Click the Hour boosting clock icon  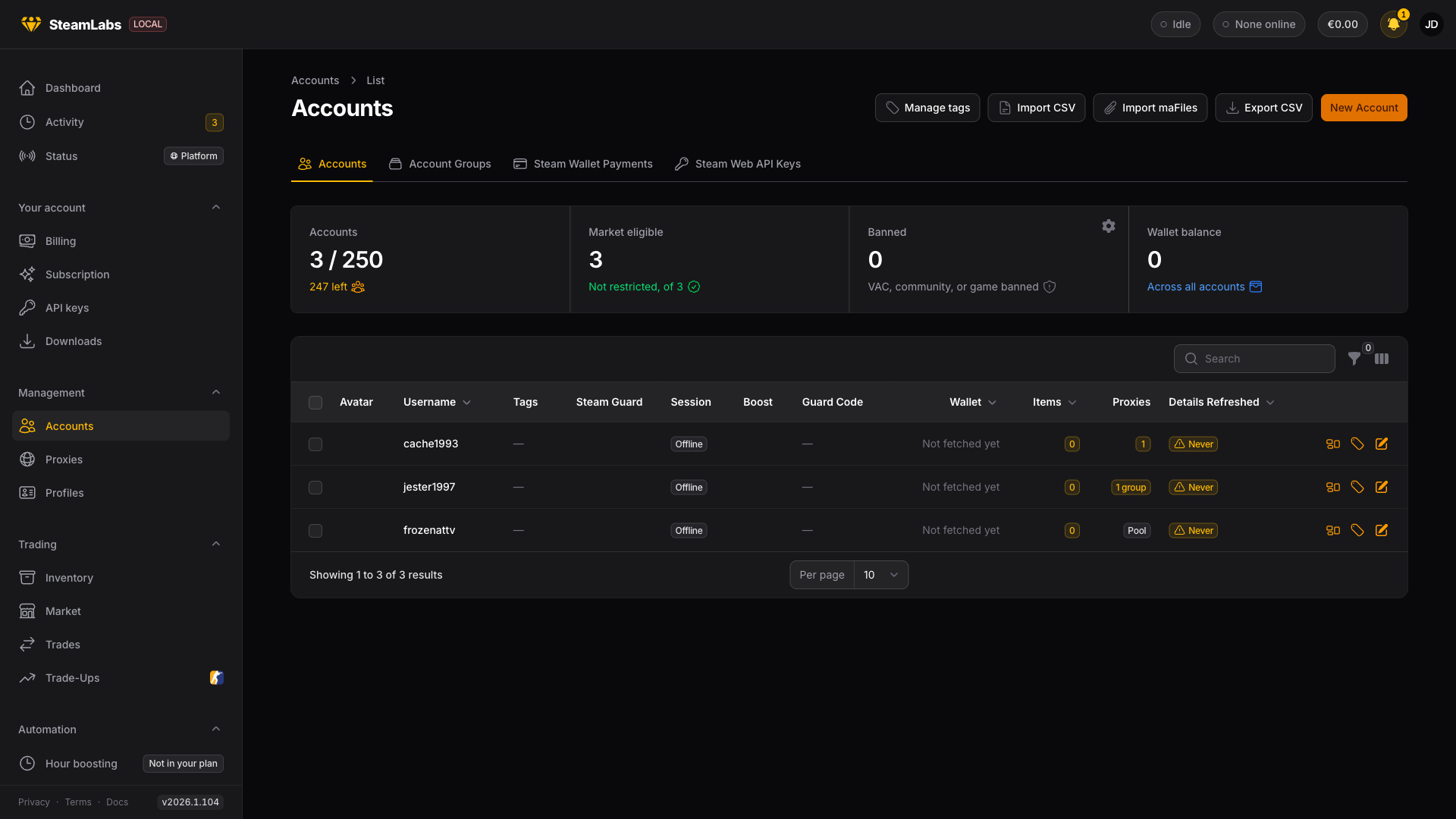27,764
